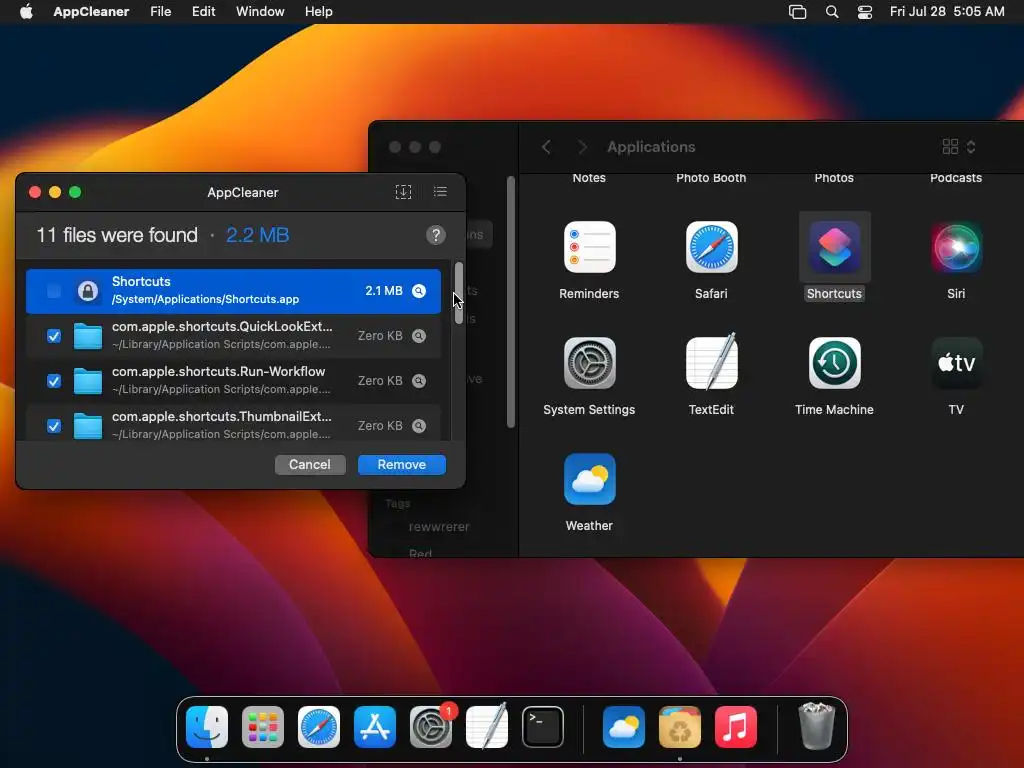1024x768 pixels.
Task: Reveal ThumbnailExt folder via its magnifier icon
Action: coord(419,426)
